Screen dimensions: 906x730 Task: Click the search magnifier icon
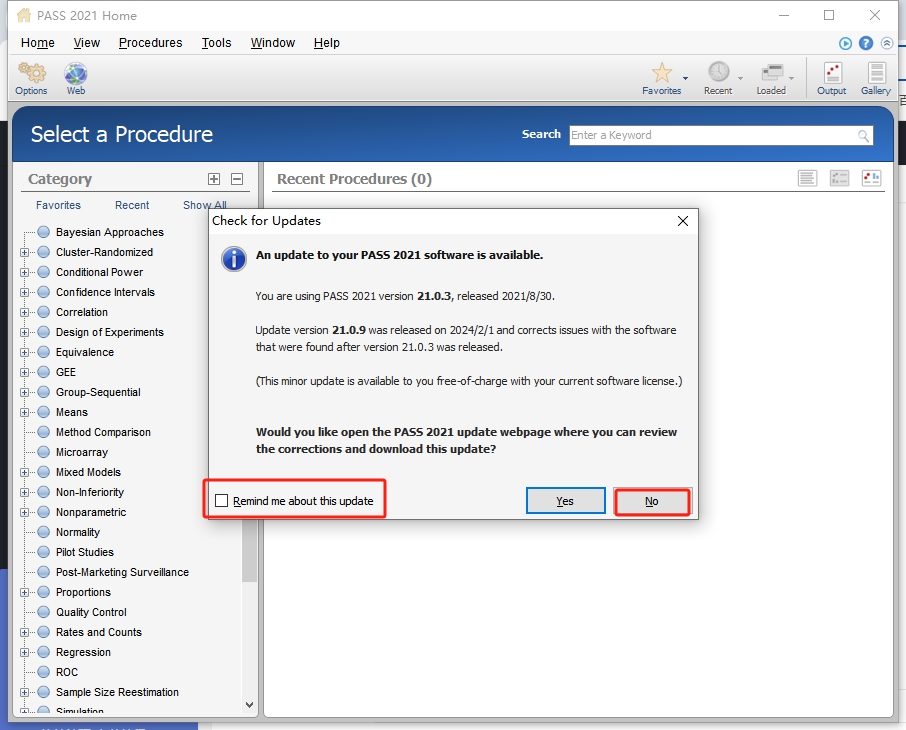coord(863,136)
